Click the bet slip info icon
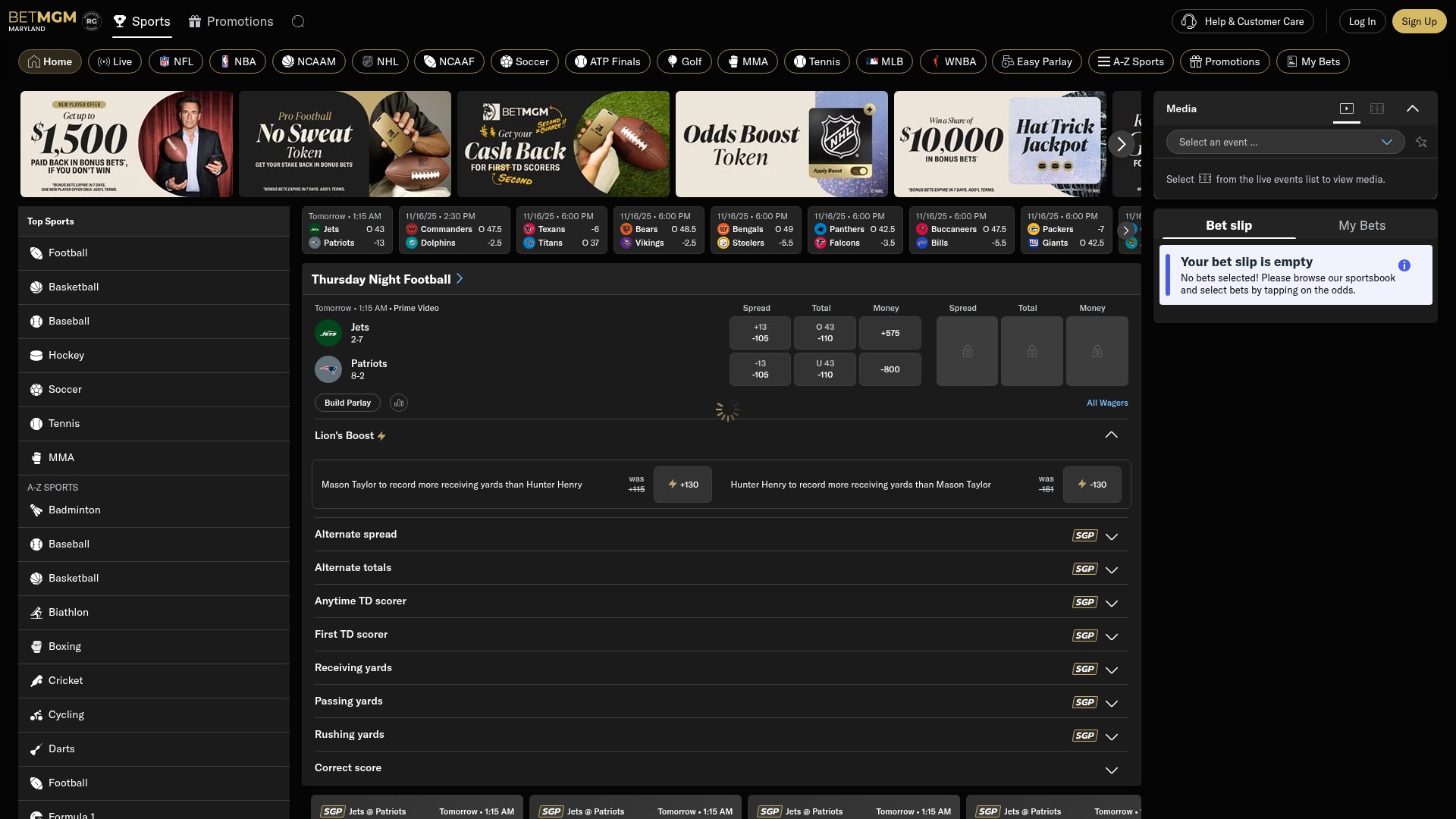This screenshot has width=1456, height=819. [1404, 265]
